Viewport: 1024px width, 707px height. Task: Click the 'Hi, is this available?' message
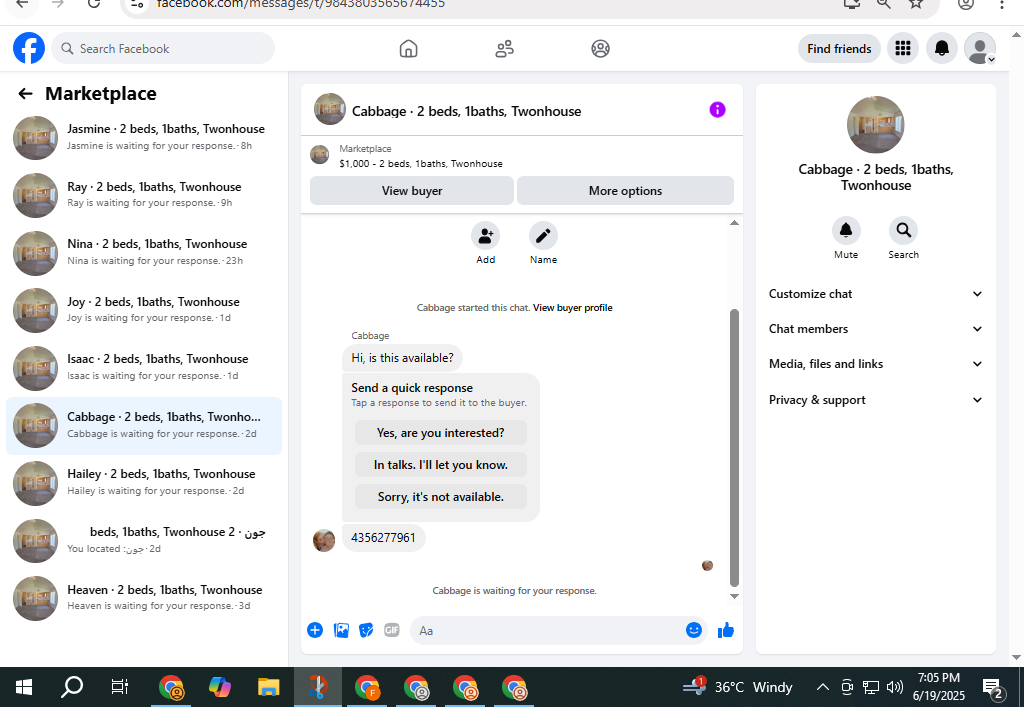coord(402,358)
